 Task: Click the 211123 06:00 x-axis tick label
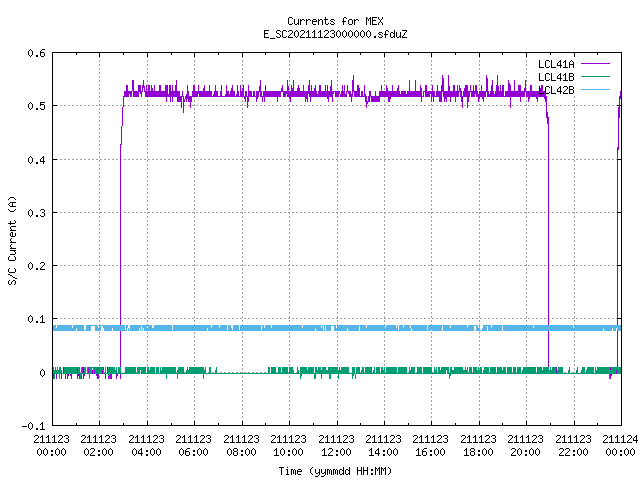pyautogui.click(x=193, y=446)
